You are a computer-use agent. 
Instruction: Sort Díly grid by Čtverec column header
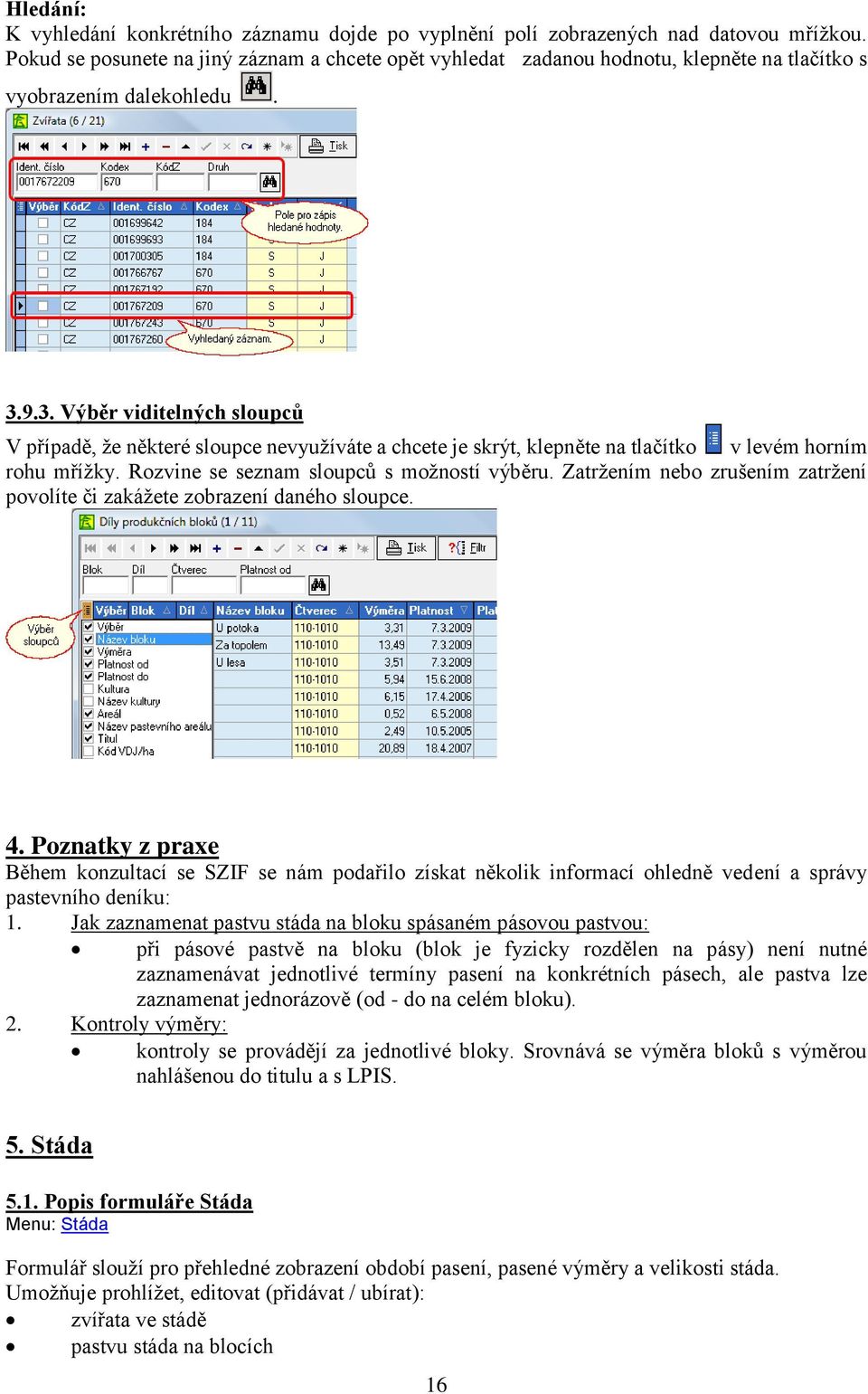[325, 611]
